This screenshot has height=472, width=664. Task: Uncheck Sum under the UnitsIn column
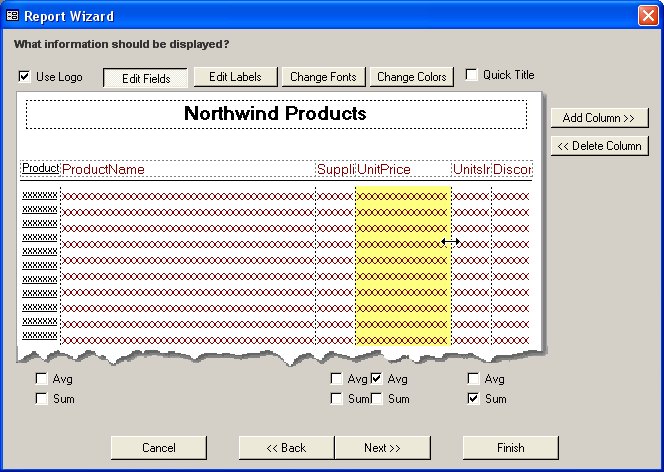click(473, 398)
